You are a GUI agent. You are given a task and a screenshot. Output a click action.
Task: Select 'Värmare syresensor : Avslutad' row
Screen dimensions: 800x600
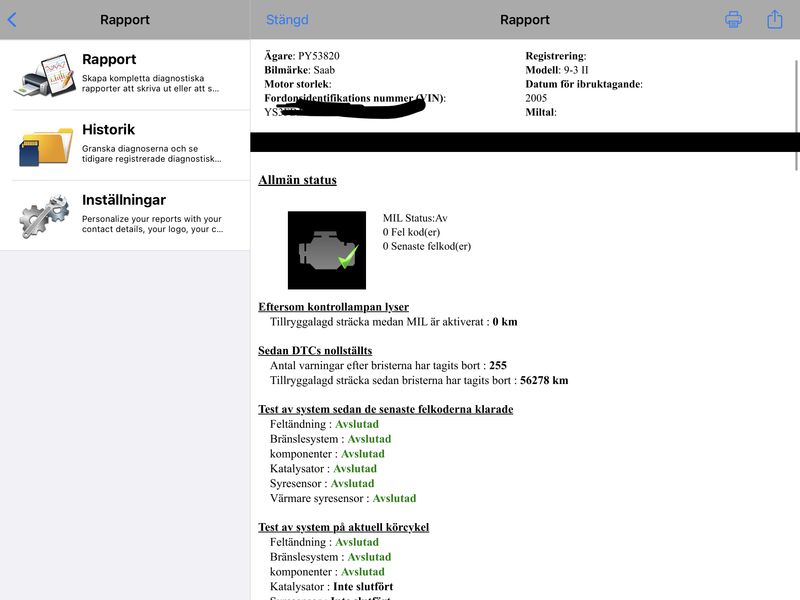tap(343, 498)
